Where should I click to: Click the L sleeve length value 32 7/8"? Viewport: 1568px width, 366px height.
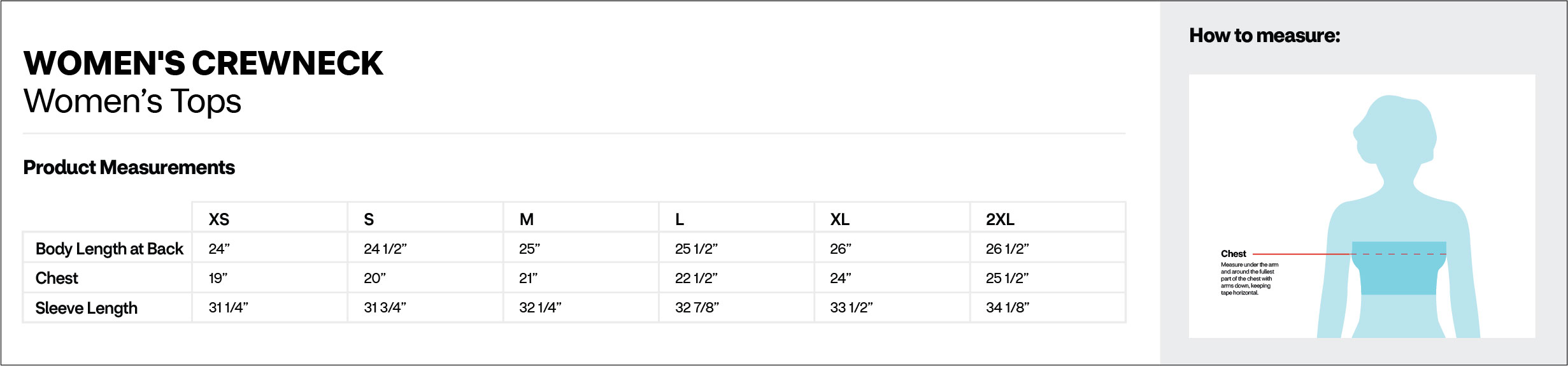click(x=697, y=307)
